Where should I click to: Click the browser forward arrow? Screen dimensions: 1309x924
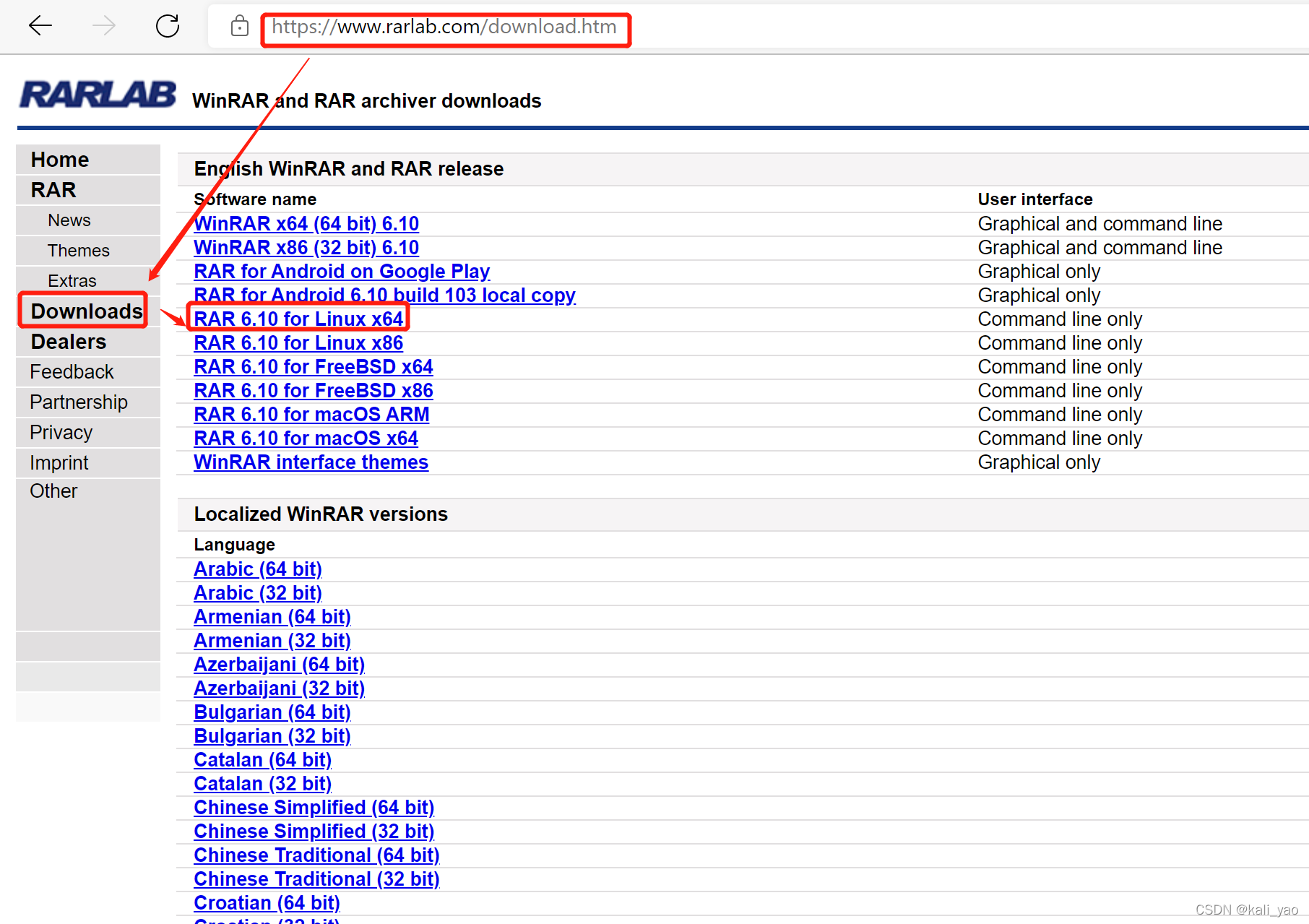104,26
